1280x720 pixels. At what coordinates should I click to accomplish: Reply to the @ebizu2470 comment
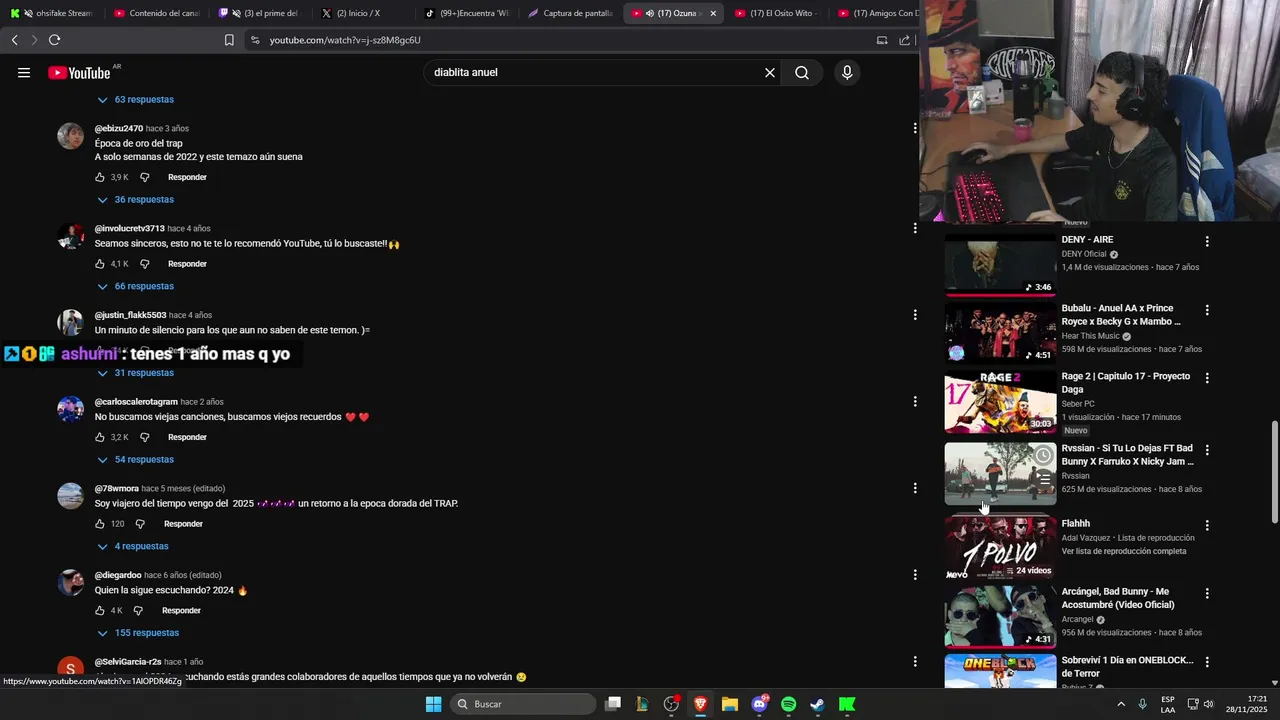pyautogui.click(x=187, y=177)
